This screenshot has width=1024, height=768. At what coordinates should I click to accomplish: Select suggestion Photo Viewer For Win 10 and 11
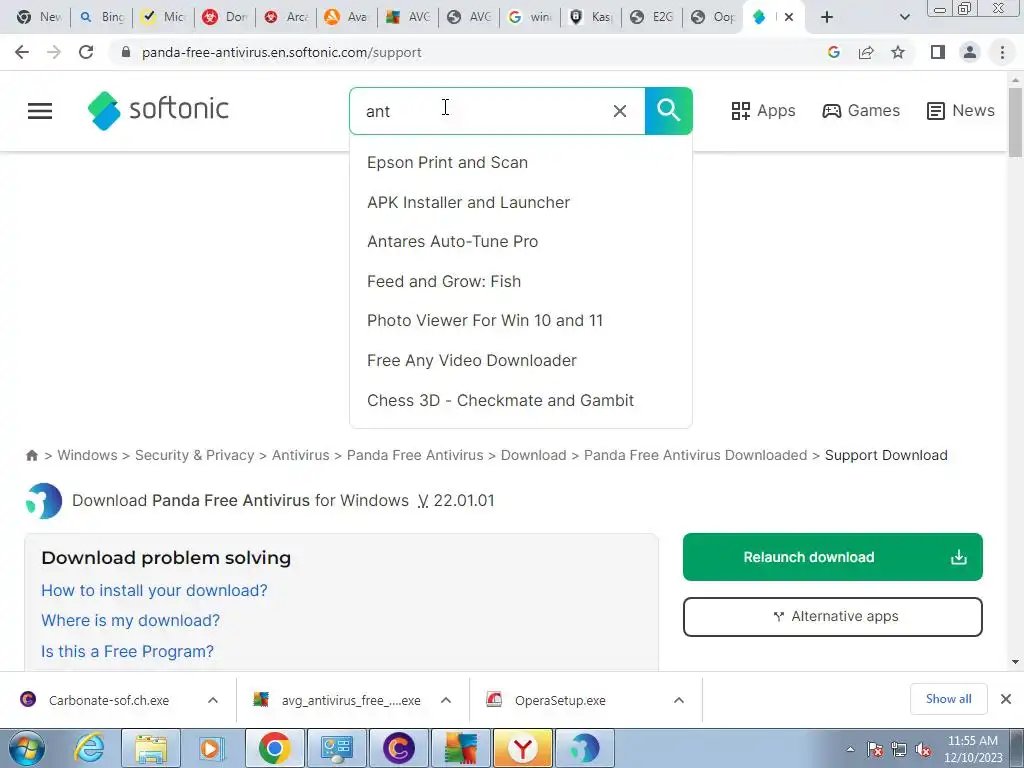click(x=520, y=321)
